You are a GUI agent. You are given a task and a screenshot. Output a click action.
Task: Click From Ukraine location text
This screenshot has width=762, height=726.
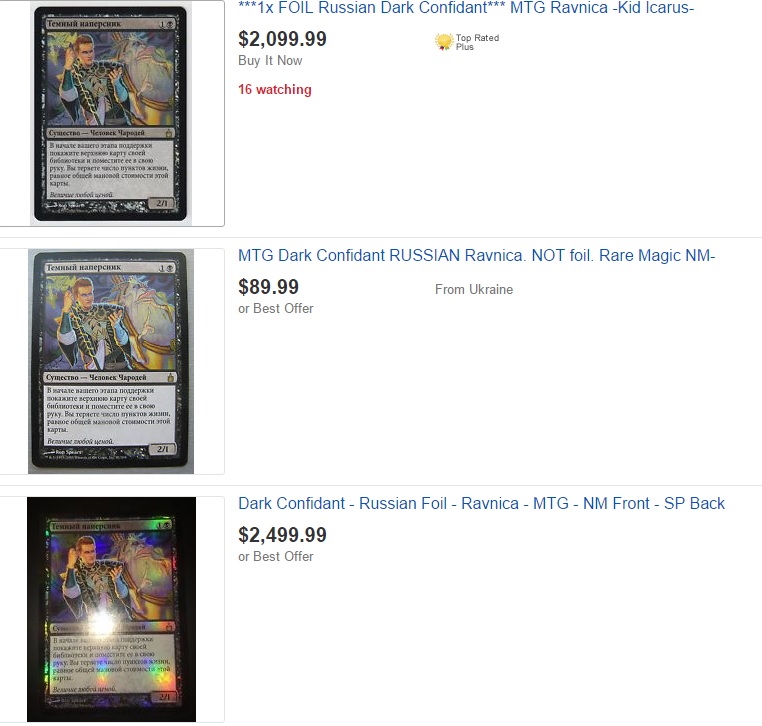(x=474, y=290)
